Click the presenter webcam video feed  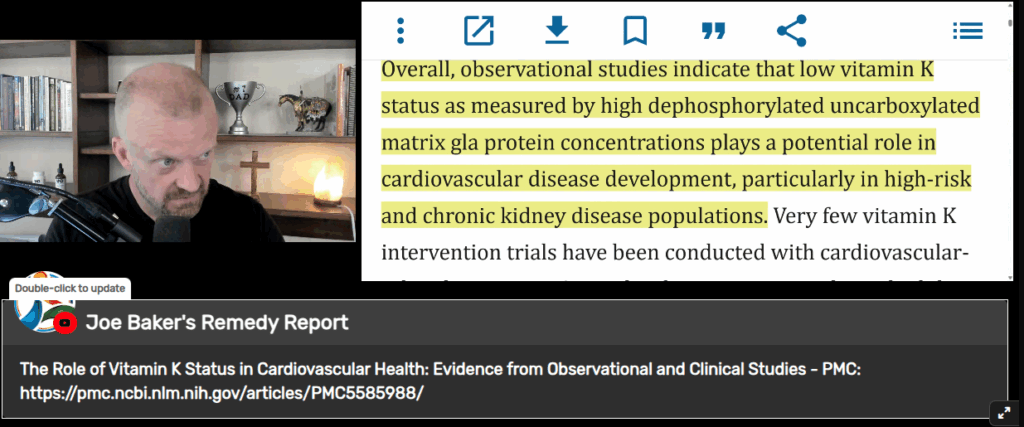coord(178,141)
